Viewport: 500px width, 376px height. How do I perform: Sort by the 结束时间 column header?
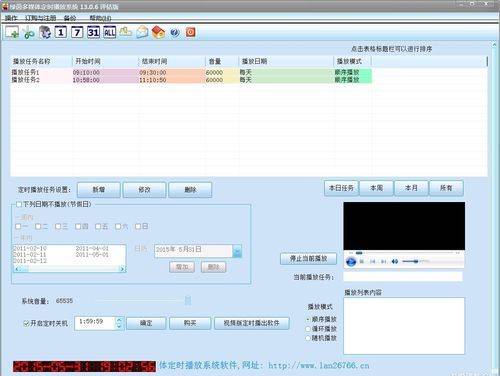point(172,61)
